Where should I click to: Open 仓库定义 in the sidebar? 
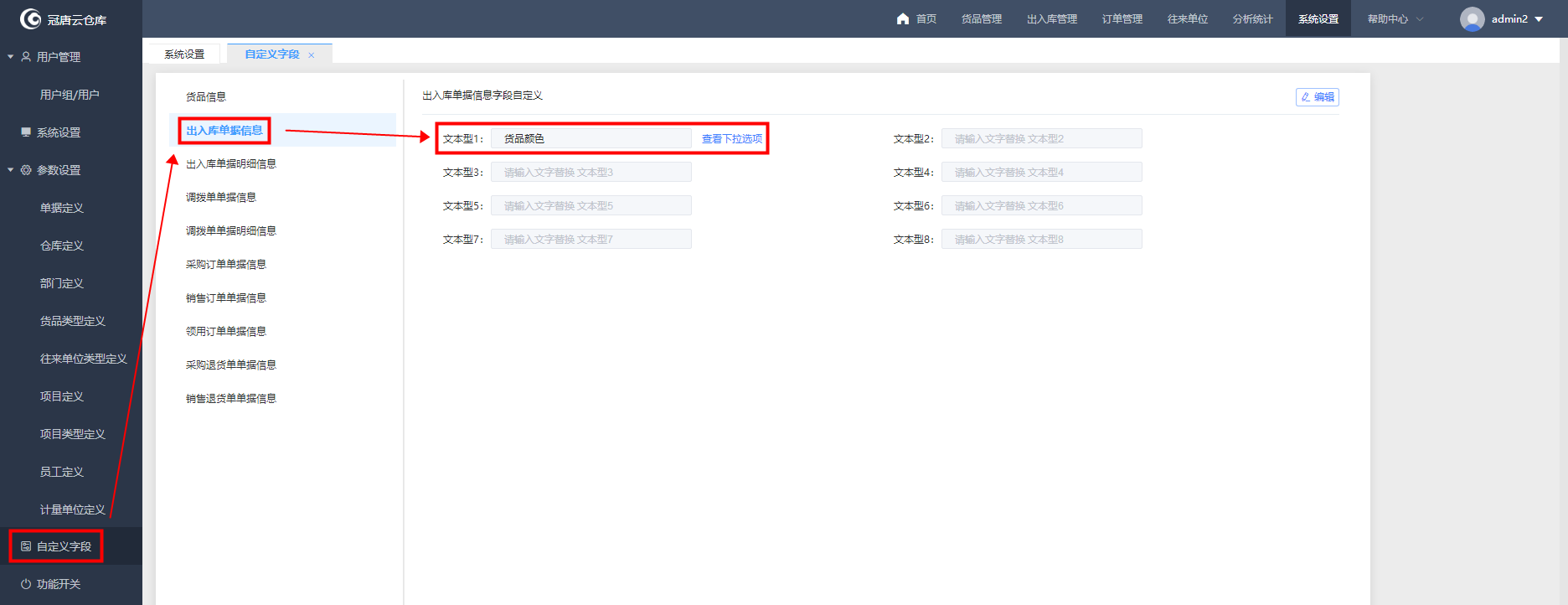click(62, 246)
